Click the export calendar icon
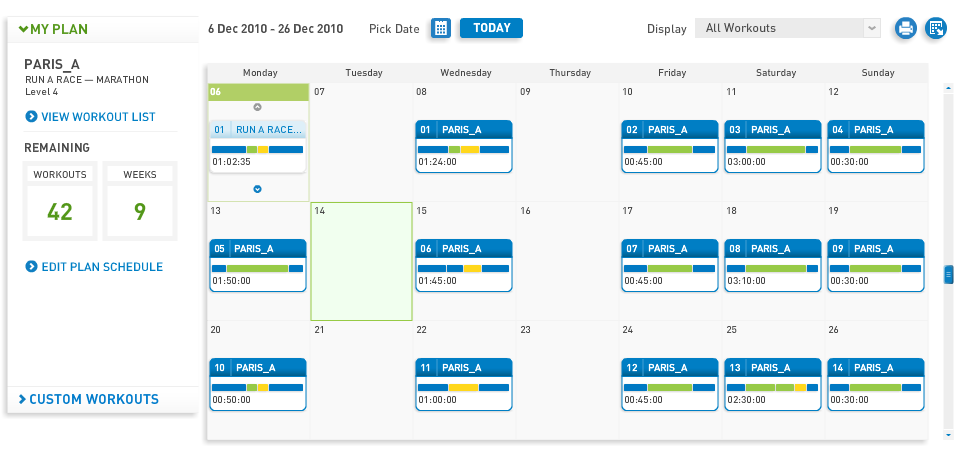 click(x=935, y=28)
